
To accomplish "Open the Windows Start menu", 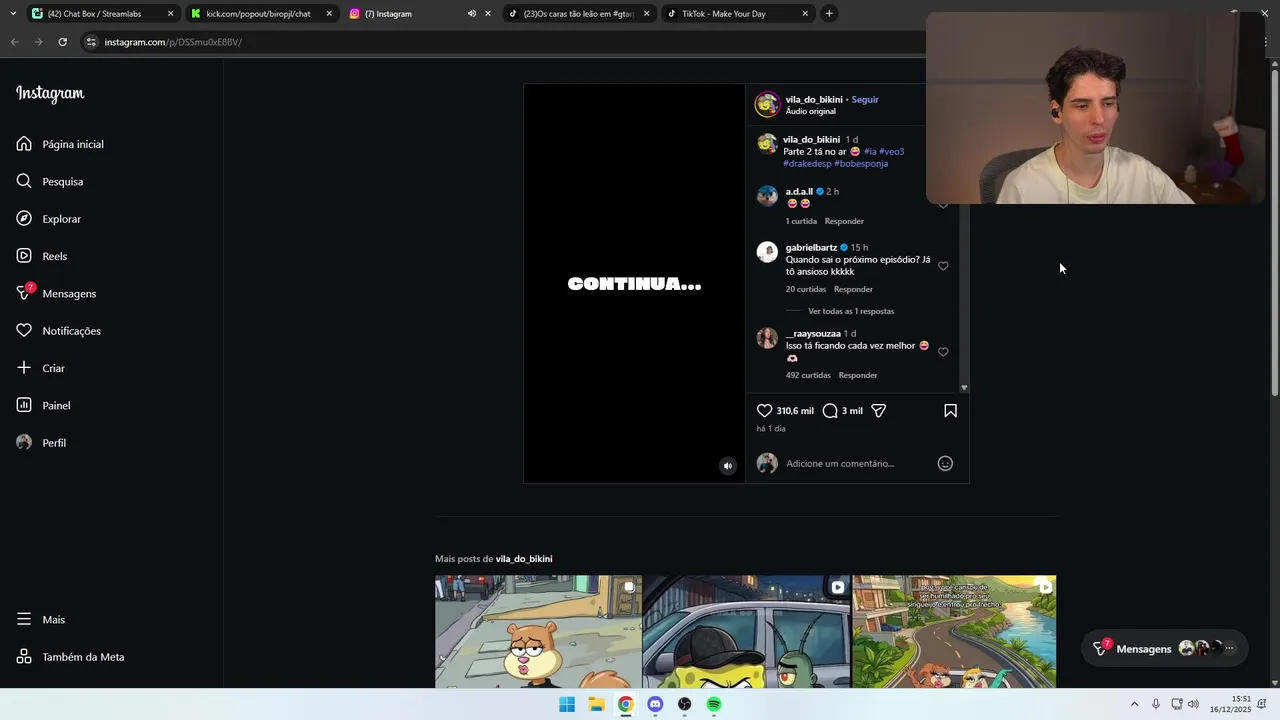I will (567, 704).
